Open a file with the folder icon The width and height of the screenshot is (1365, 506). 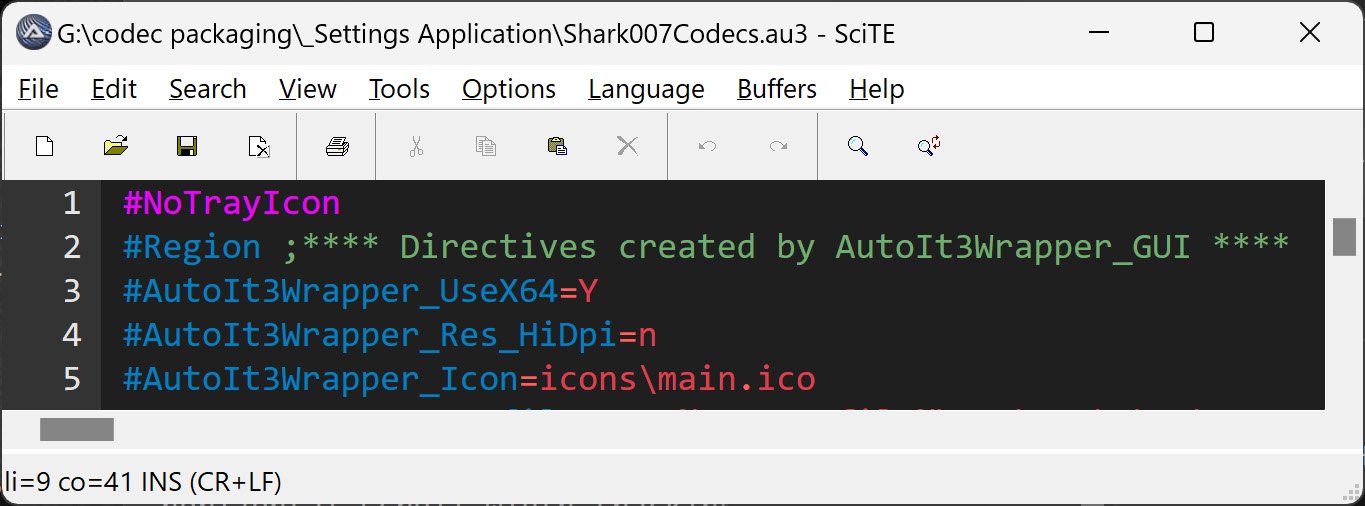click(x=116, y=147)
